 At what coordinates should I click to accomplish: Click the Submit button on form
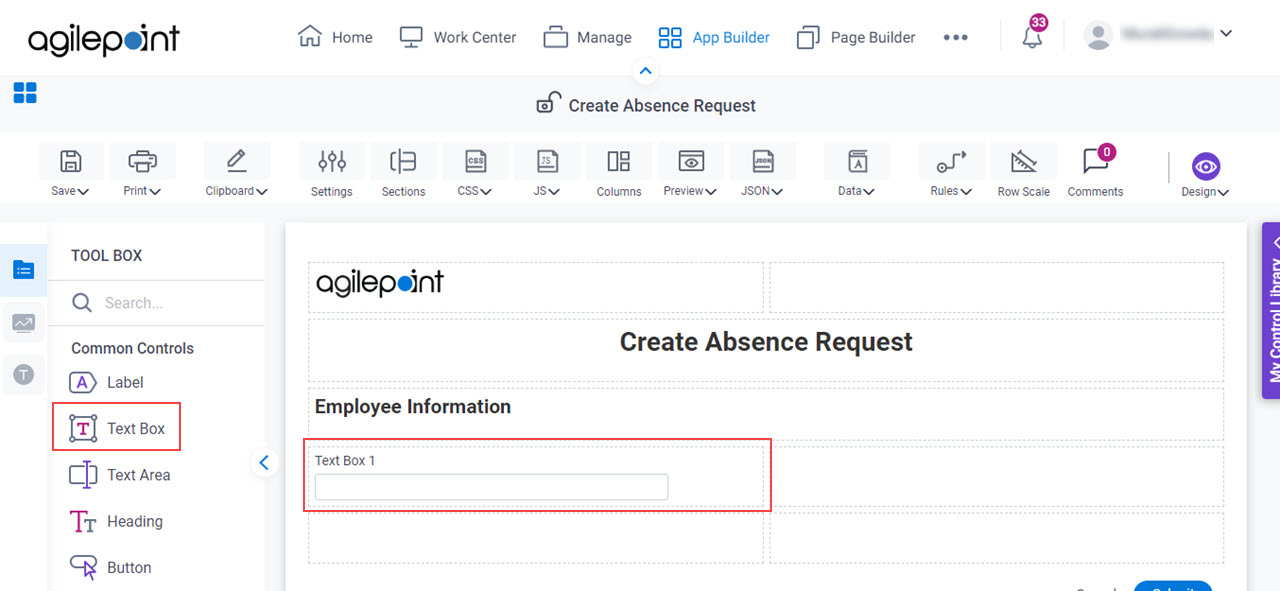click(x=1173, y=586)
